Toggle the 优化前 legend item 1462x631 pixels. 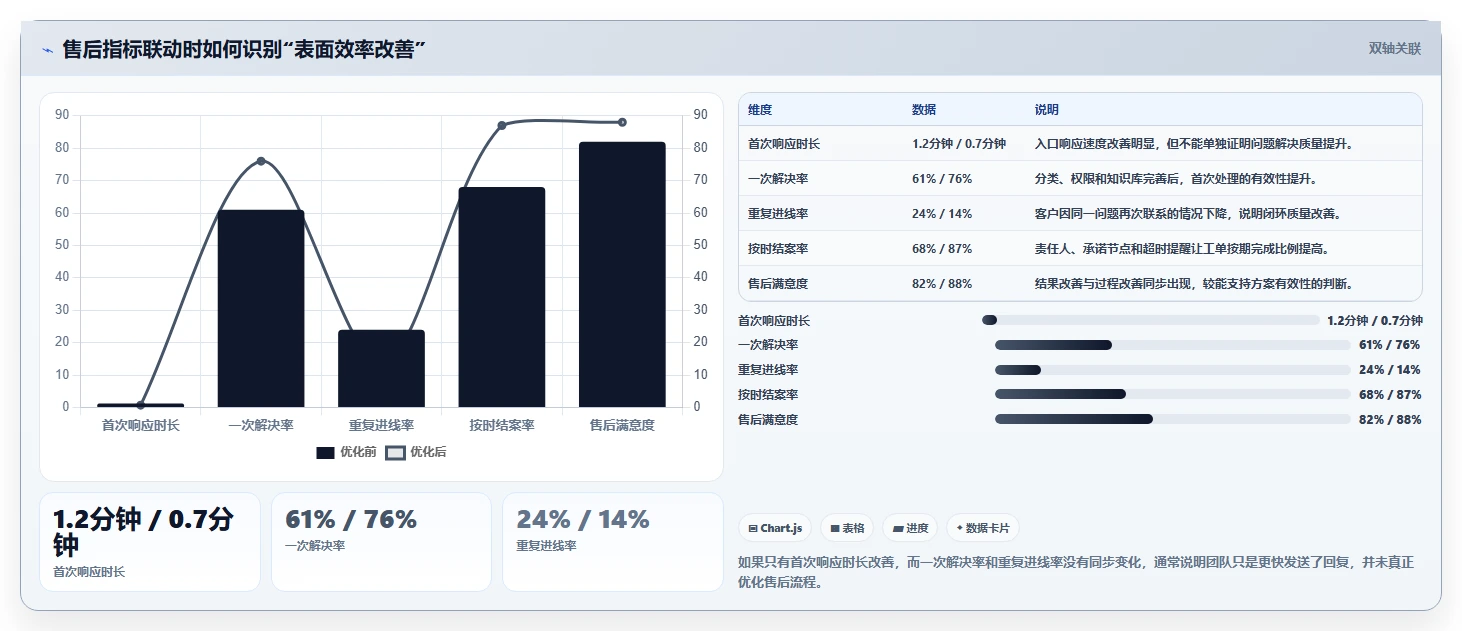(346, 452)
